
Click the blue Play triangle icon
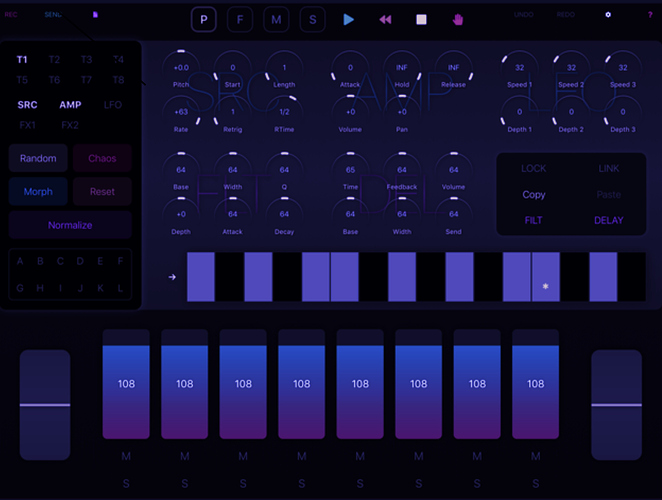pos(348,19)
